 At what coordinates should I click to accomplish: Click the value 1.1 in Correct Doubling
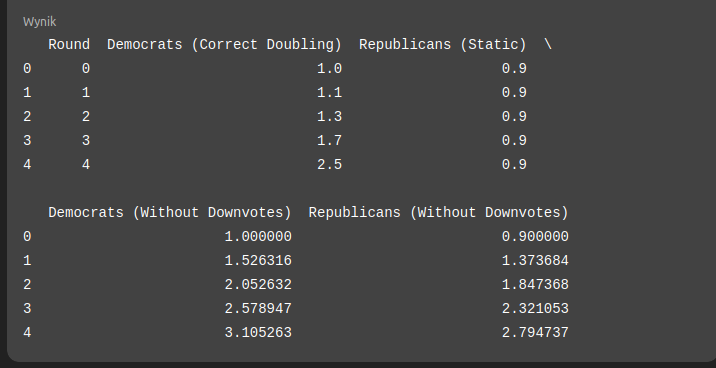tap(330, 93)
